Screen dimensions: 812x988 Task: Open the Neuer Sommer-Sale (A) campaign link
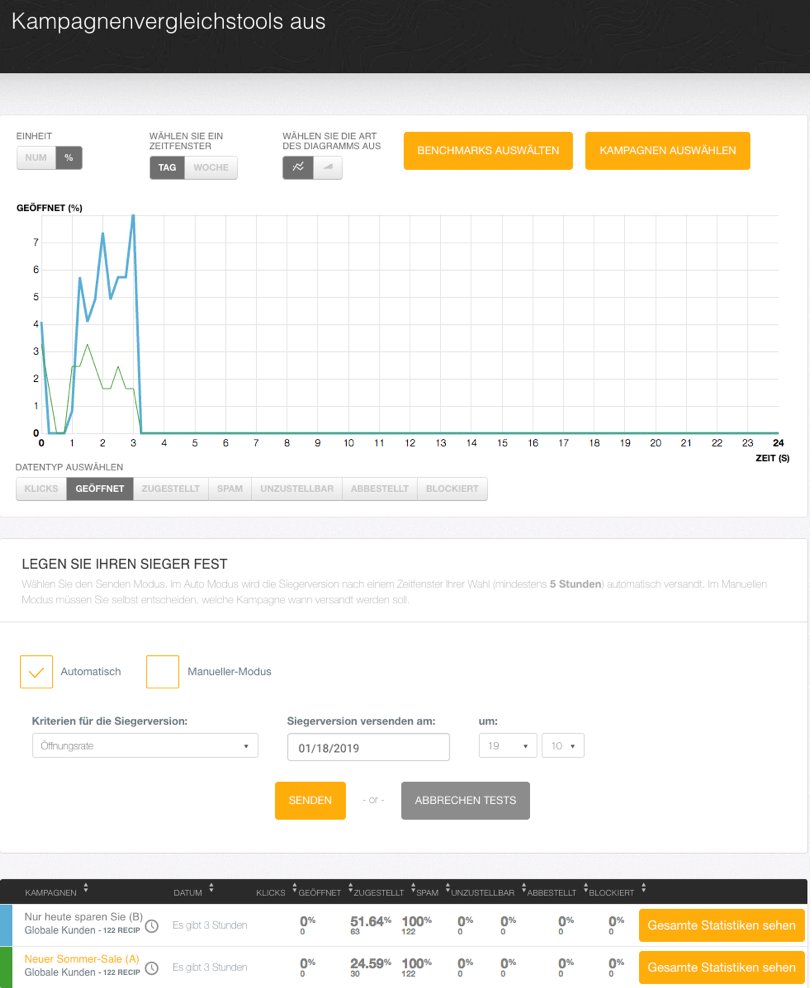82,959
